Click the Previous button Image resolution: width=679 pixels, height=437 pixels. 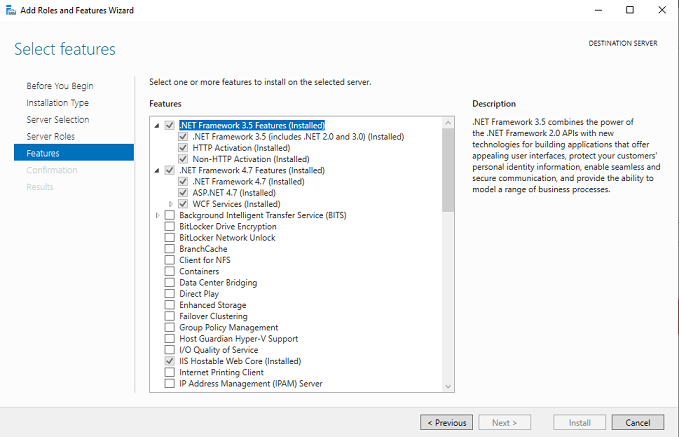[446, 422]
